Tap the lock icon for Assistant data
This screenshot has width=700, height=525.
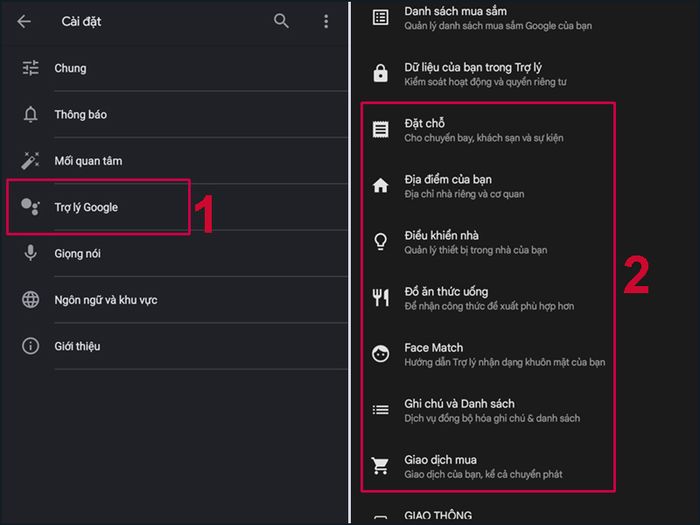click(380, 73)
